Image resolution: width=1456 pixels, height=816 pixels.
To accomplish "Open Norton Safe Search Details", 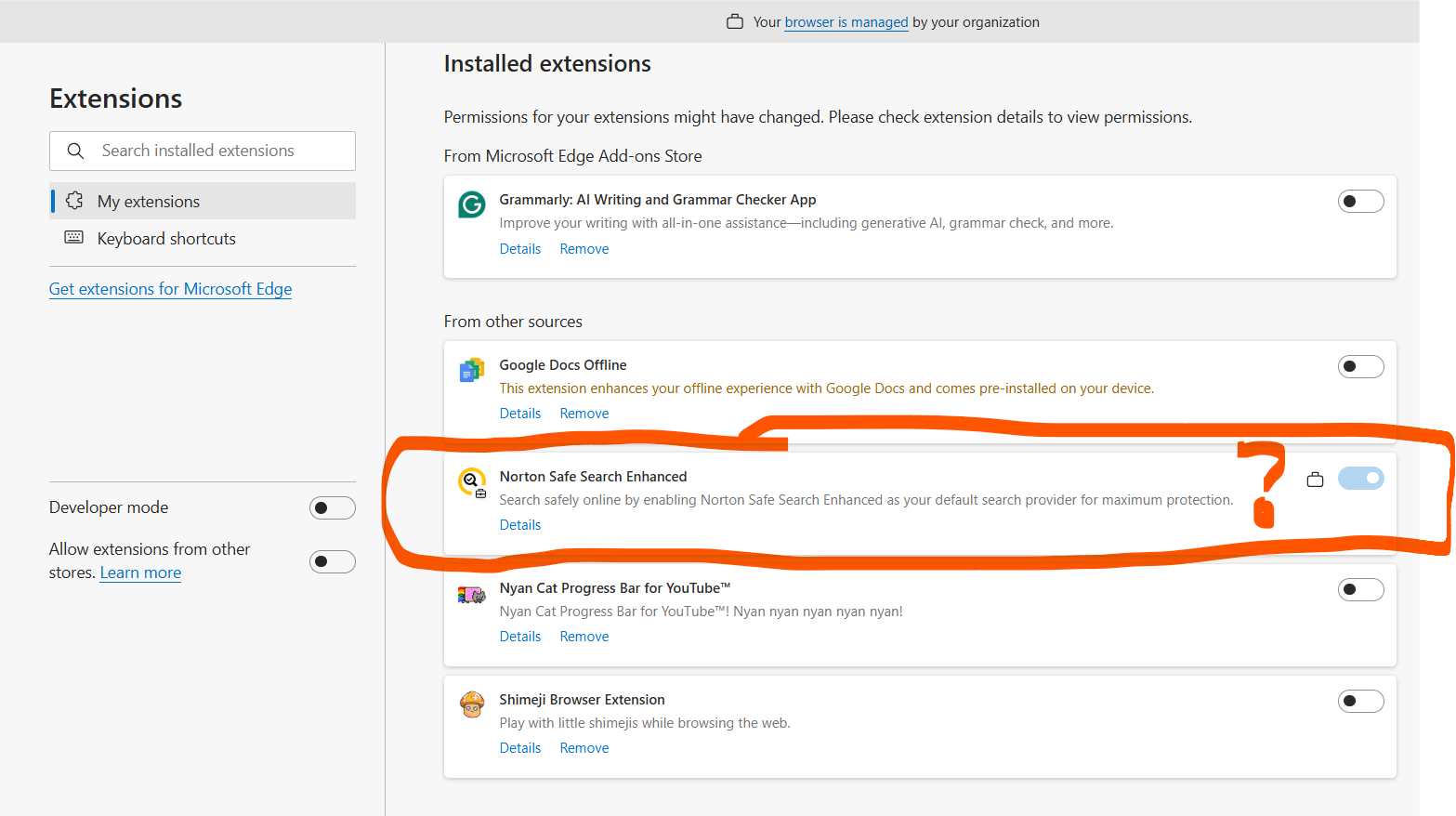I will pyautogui.click(x=520, y=525).
